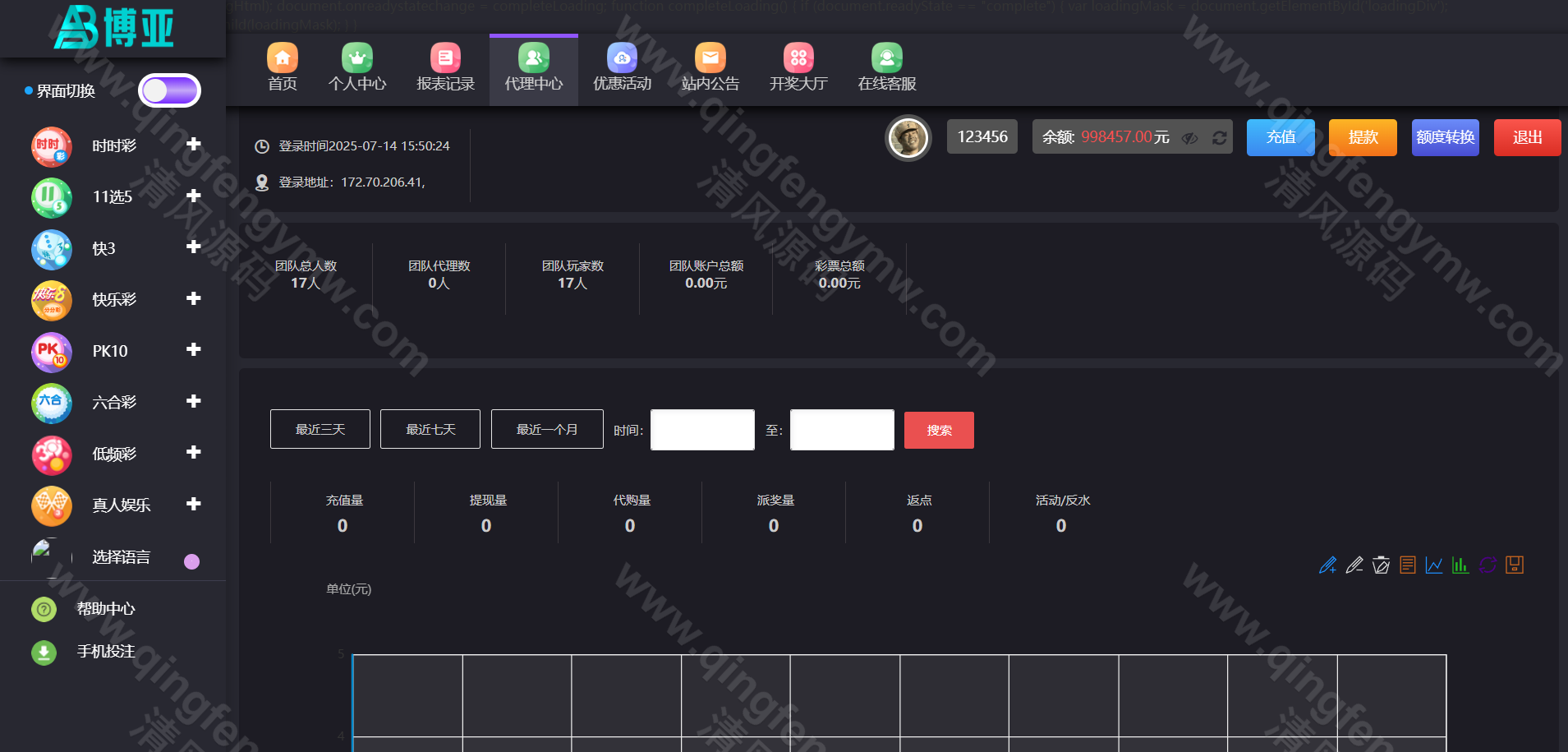Toggle the 界面切换 interface switch
1568x752 pixels.
[169, 90]
